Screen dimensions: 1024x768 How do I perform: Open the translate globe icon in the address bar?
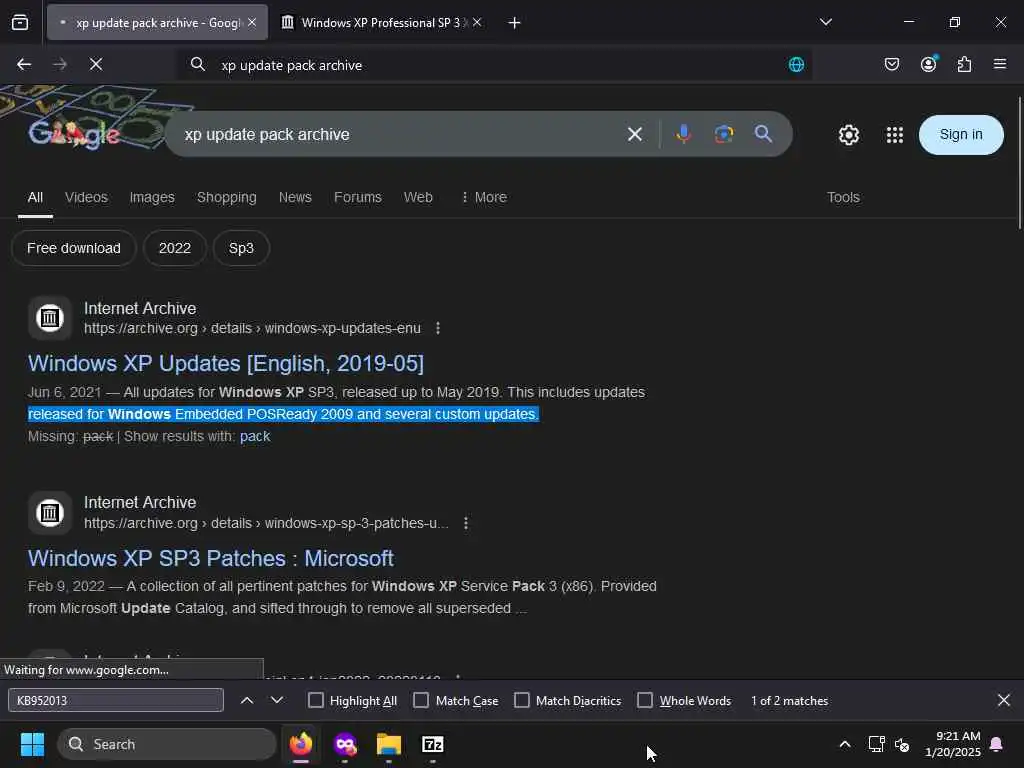pyautogui.click(x=796, y=65)
